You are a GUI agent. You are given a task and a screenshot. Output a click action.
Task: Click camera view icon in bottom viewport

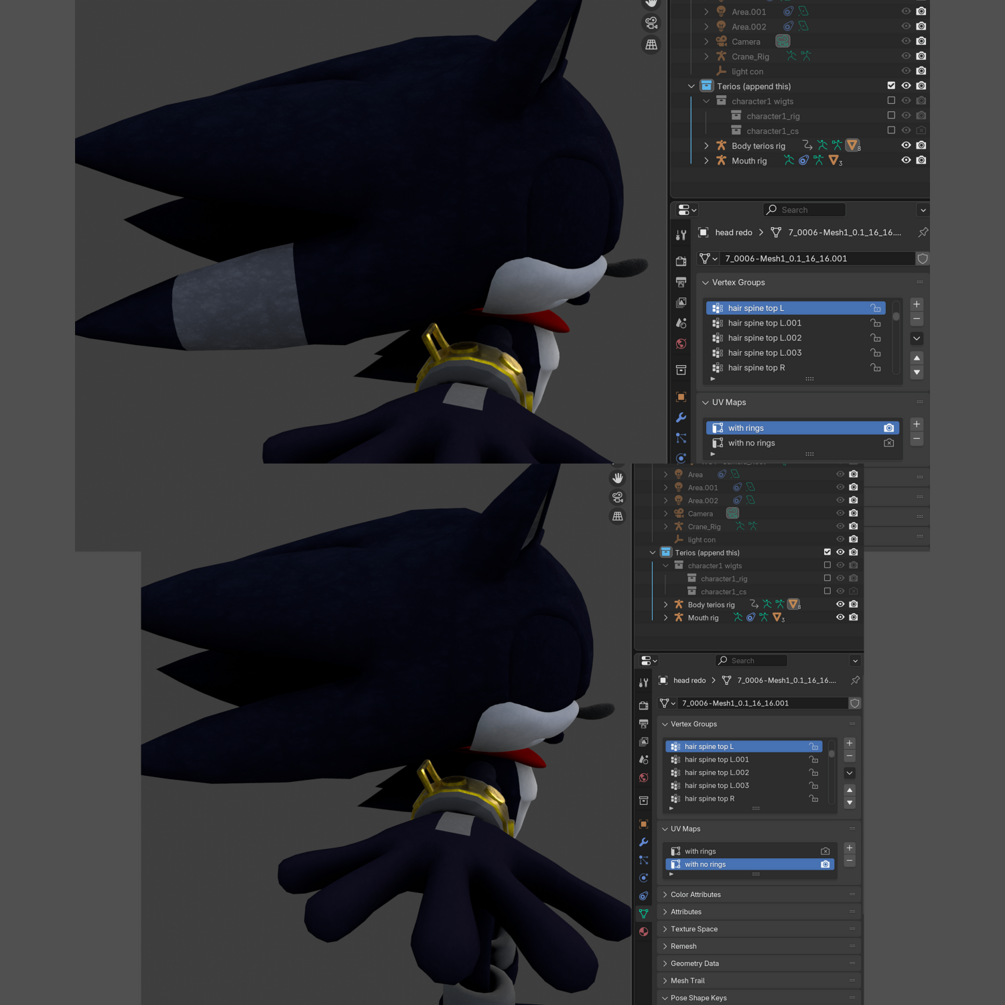coord(618,497)
